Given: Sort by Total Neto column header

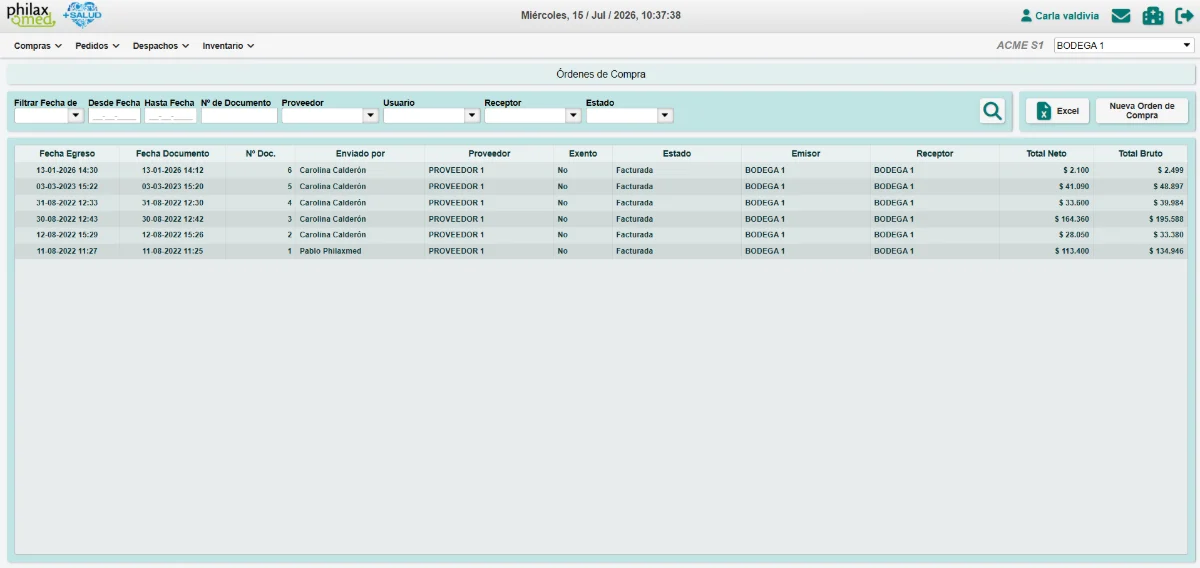Looking at the screenshot, I should coord(1046,154).
